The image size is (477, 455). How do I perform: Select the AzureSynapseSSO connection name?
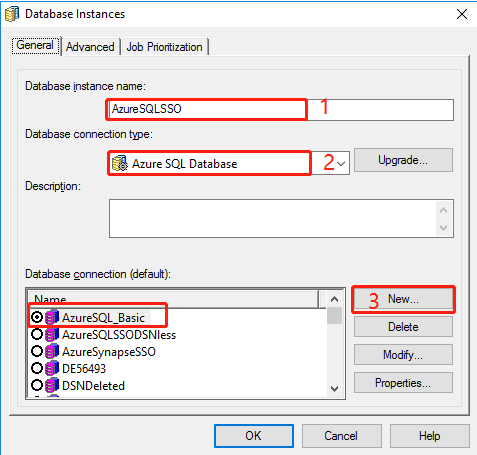coord(109,352)
